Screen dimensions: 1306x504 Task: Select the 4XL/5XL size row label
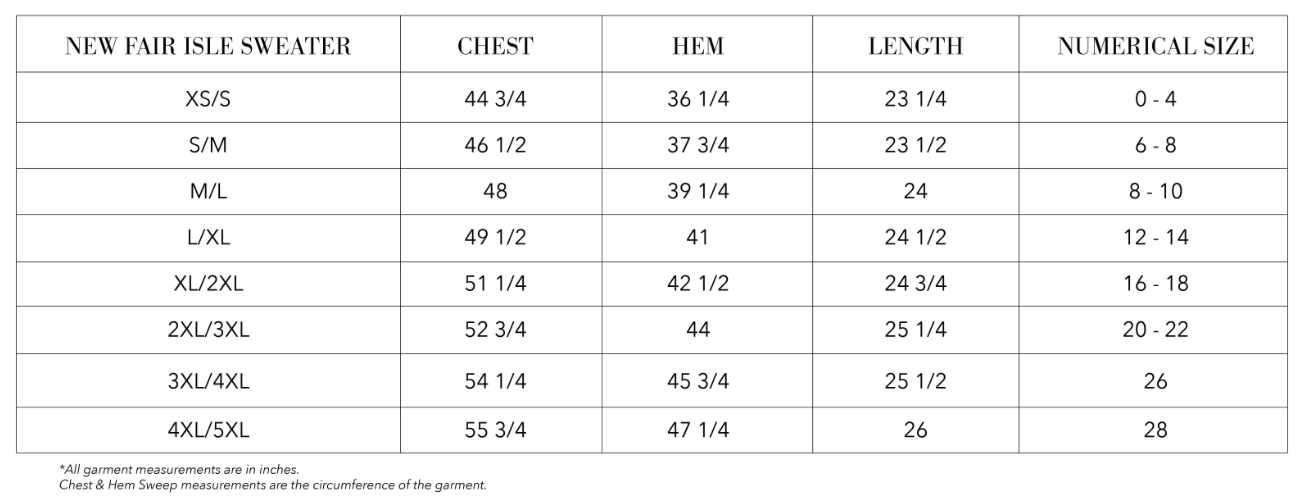coord(208,431)
